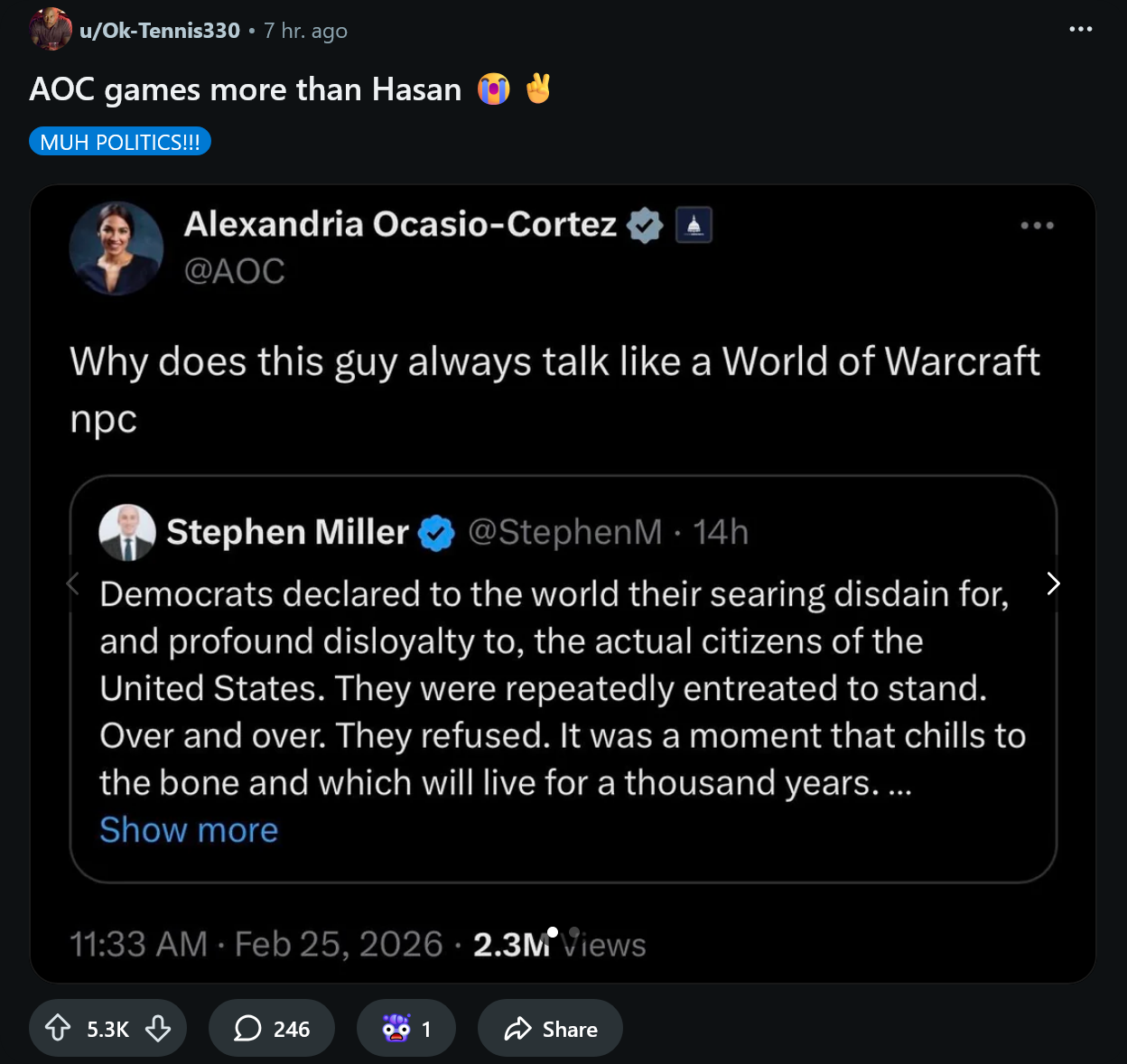Click the award icon button

[405, 1028]
